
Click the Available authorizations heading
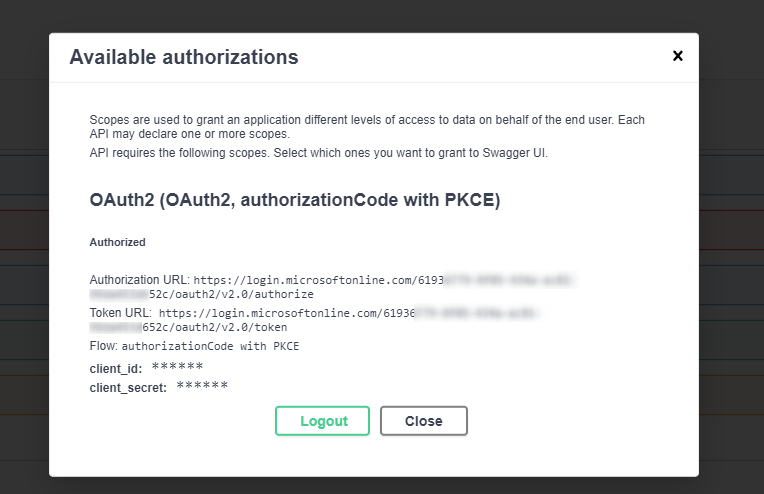tap(184, 57)
